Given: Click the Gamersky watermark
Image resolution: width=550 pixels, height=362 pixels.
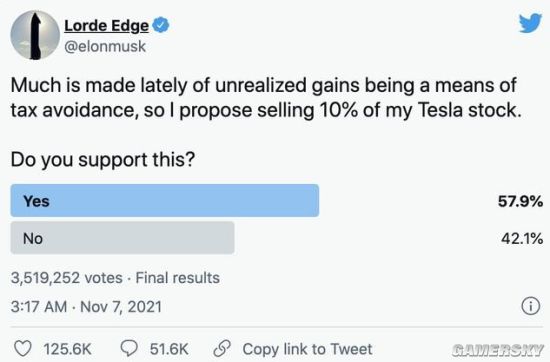Looking at the screenshot, I should tap(498, 350).
